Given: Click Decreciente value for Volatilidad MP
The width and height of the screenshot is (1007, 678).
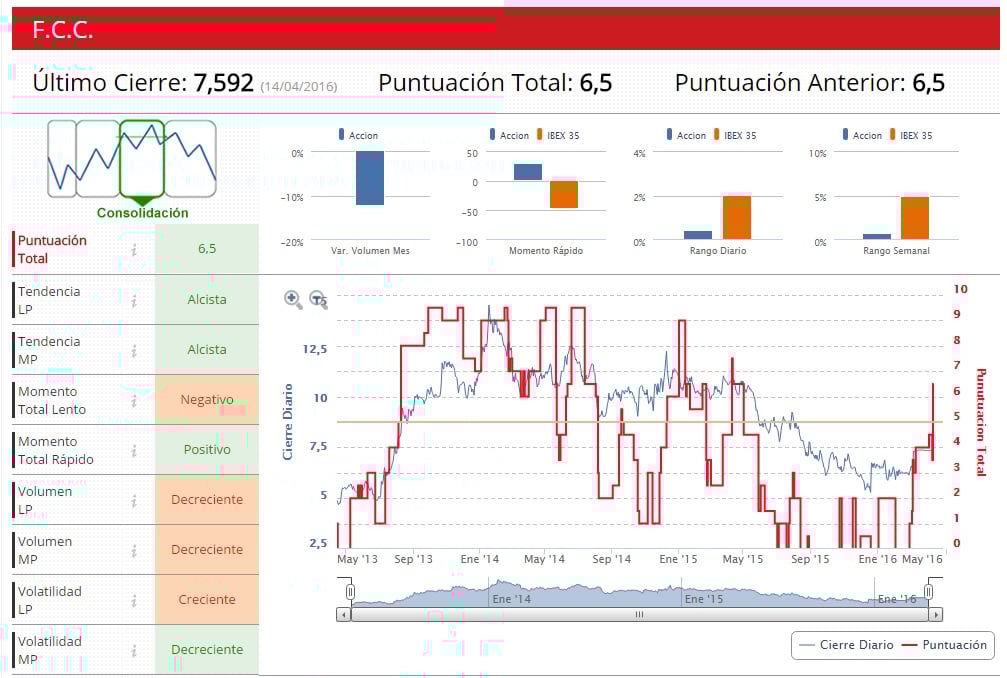Looking at the screenshot, I should click(207, 650).
